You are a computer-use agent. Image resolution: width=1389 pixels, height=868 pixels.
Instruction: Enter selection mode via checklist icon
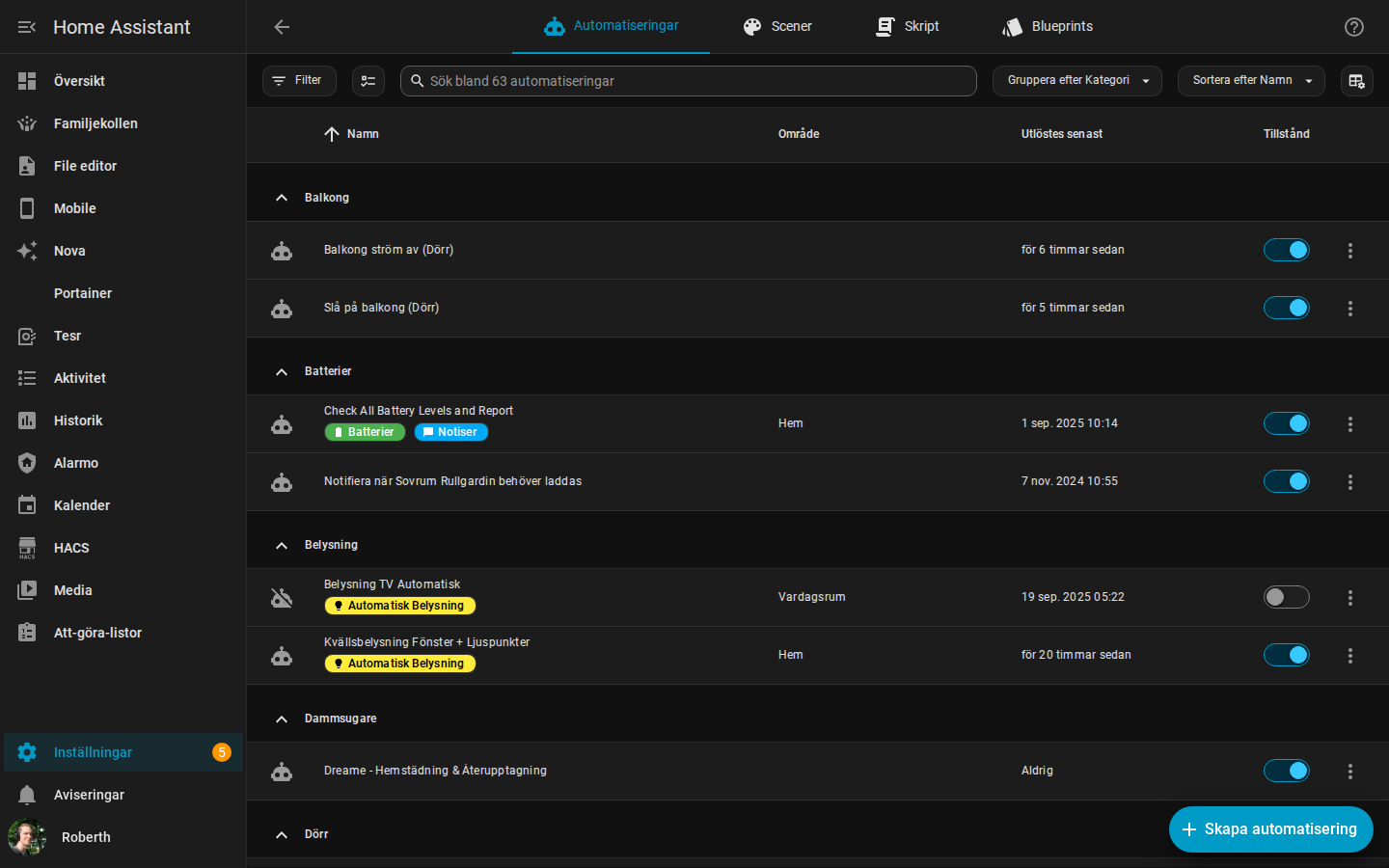pos(368,81)
